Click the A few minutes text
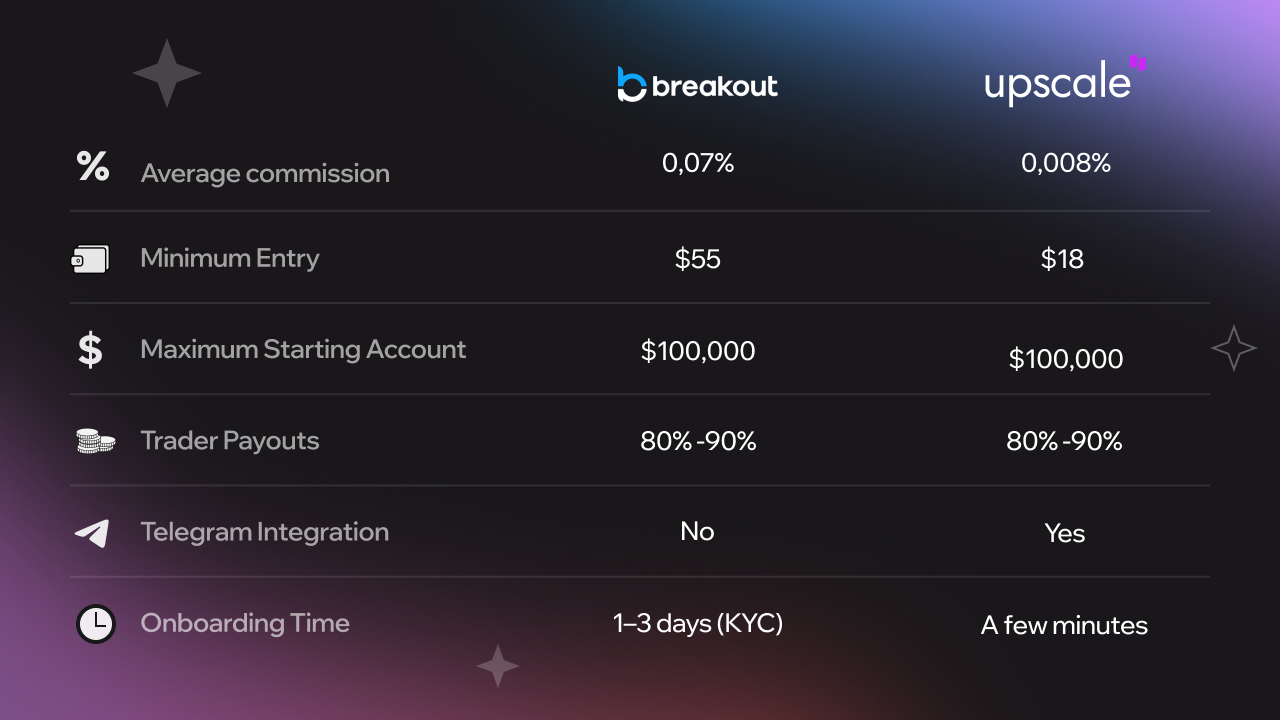The width and height of the screenshot is (1280, 720). tap(1064, 626)
